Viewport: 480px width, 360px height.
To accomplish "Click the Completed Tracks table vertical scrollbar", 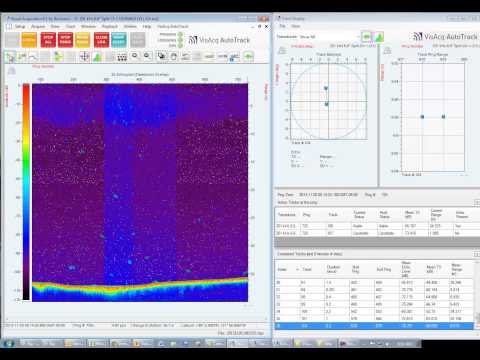I will tap(477, 295).
